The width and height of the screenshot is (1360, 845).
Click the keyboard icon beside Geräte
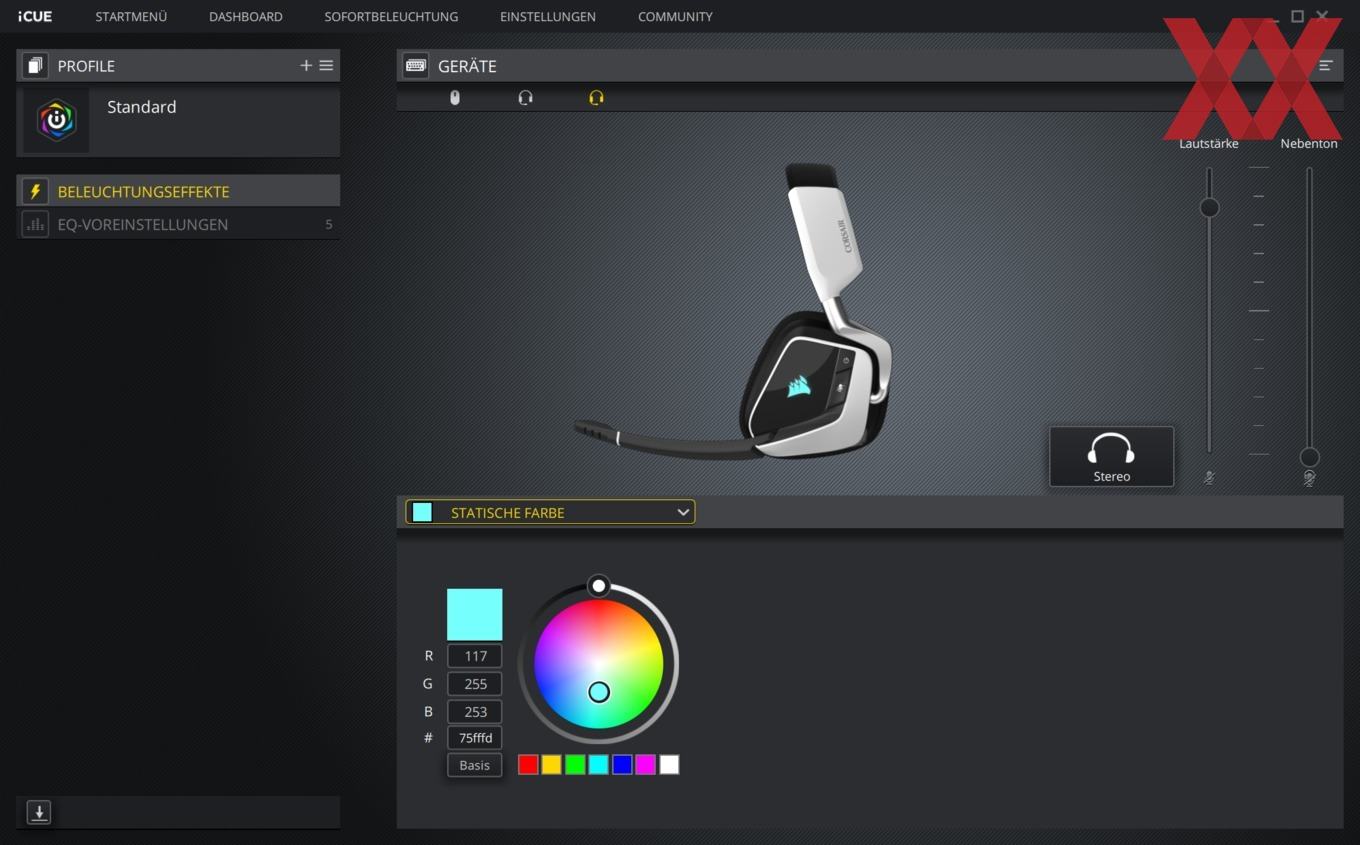[415, 66]
